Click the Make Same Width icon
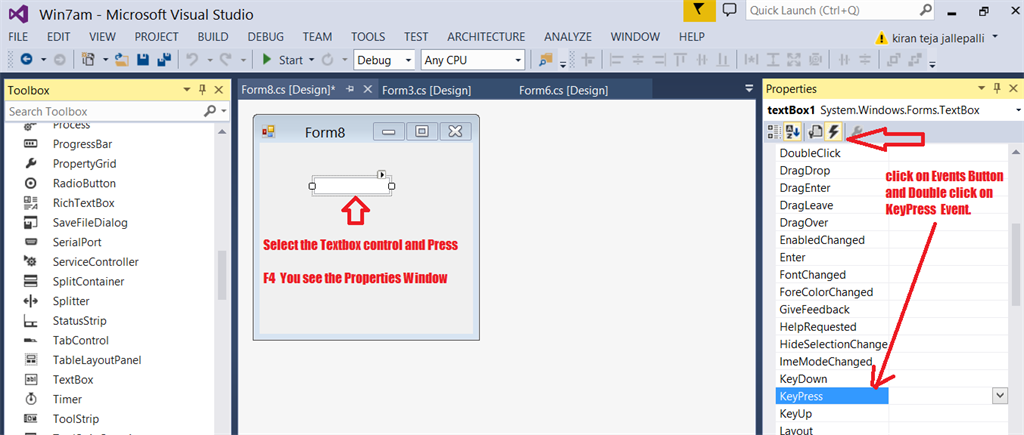Image resolution: width=1024 pixels, height=435 pixels. pos(752,59)
